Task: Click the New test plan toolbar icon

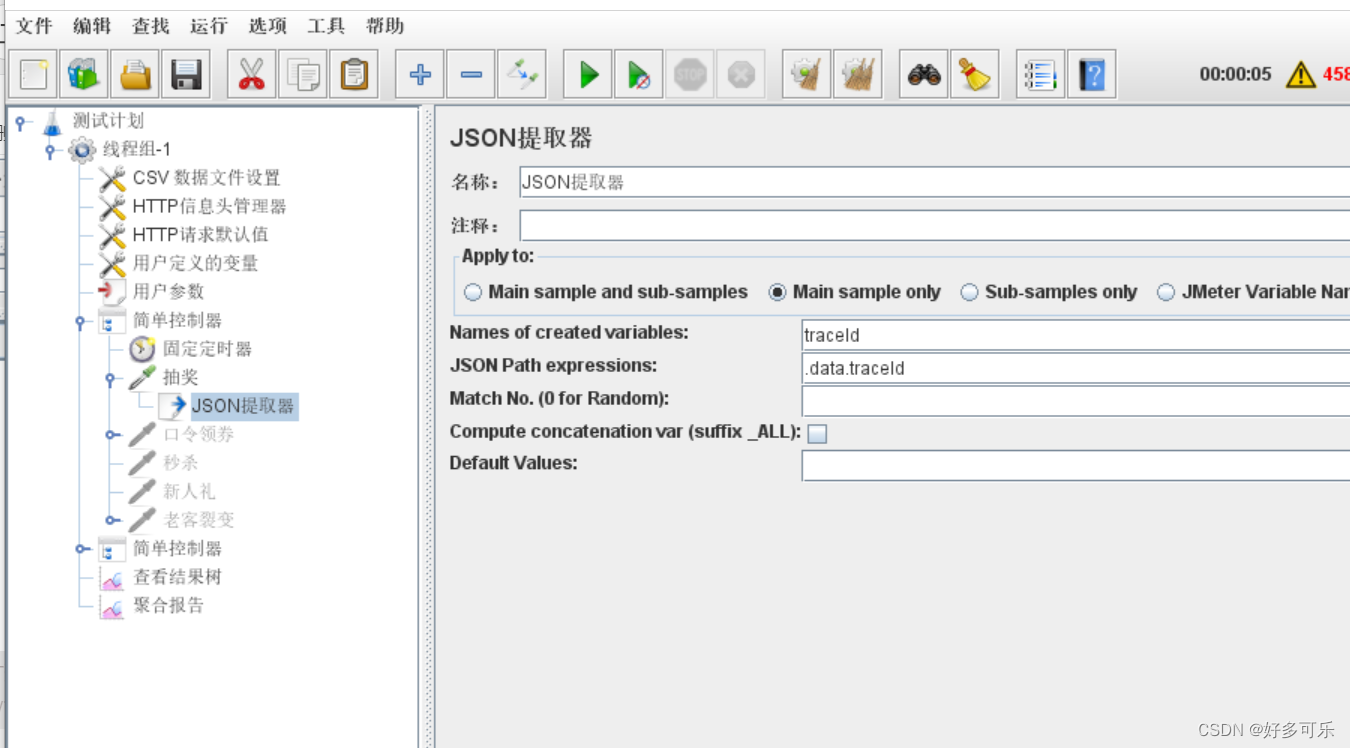Action: tap(34, 74)
